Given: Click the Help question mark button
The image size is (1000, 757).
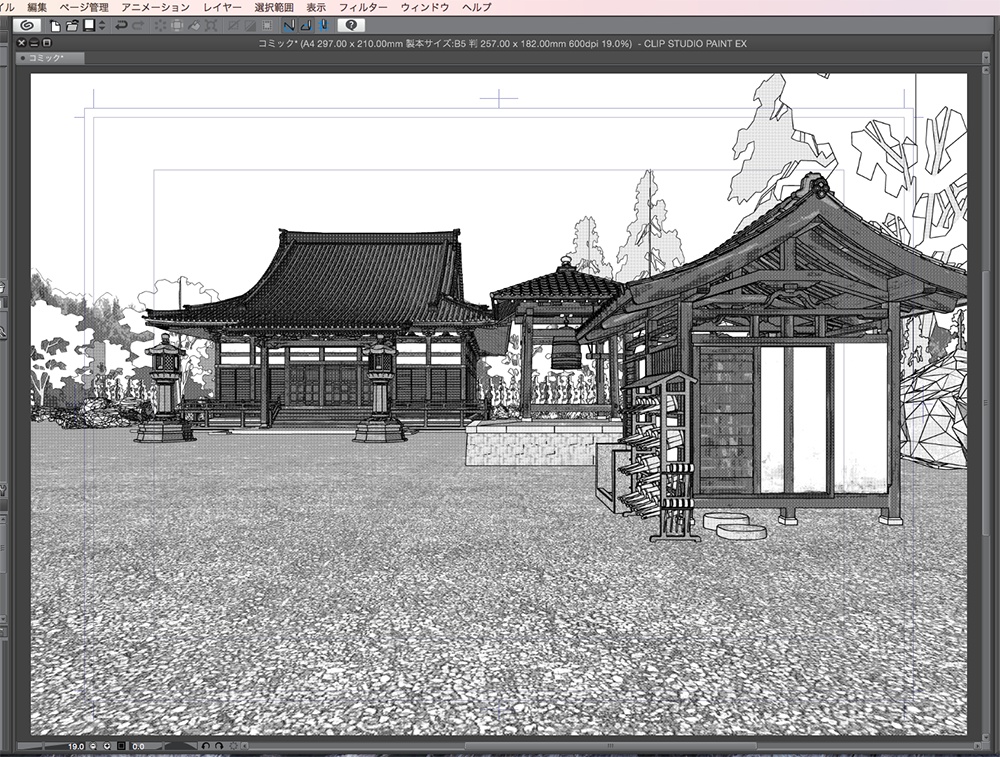Looking at the screenshot, I should pyautogui.click(x=352, y=26).
